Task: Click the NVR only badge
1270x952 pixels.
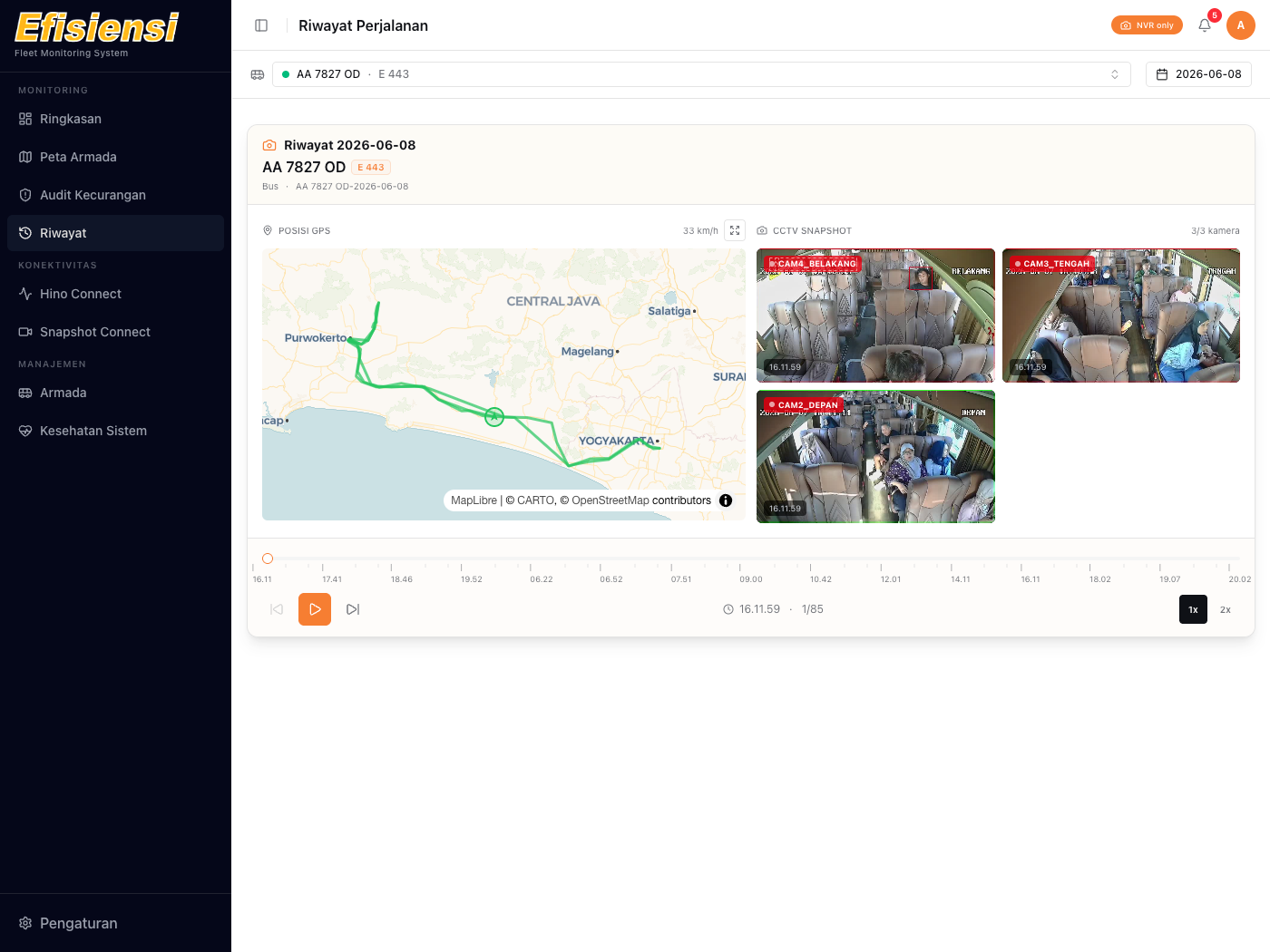Action: [1147, 25]
